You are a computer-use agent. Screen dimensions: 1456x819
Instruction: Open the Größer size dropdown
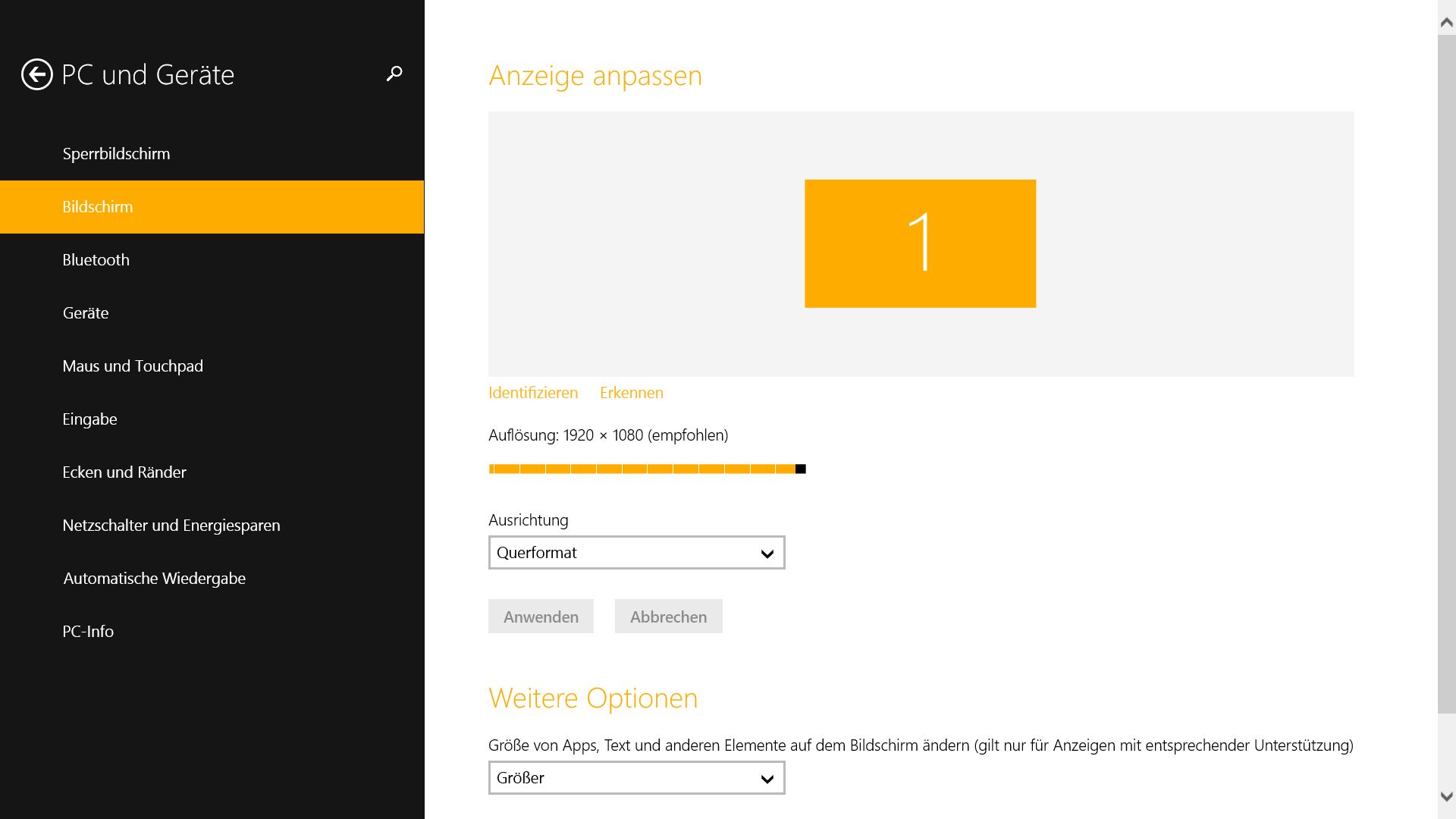(x=636, y=778)
